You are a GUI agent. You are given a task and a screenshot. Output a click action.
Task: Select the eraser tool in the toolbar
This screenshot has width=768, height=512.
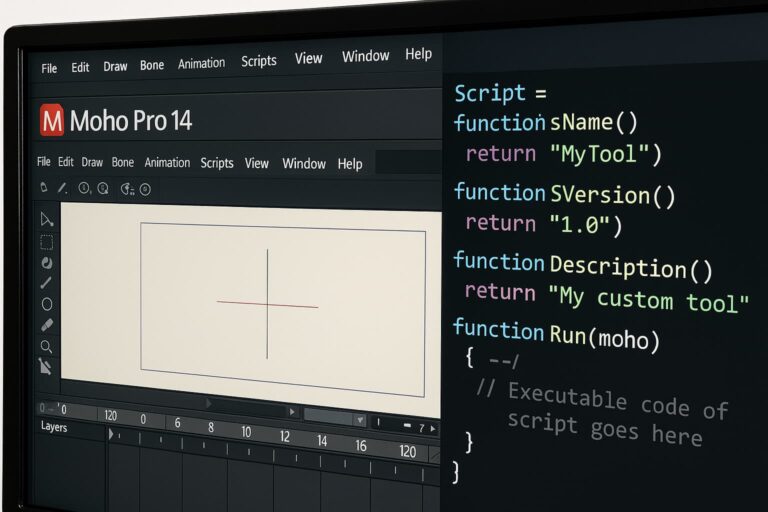coord(46,325)
